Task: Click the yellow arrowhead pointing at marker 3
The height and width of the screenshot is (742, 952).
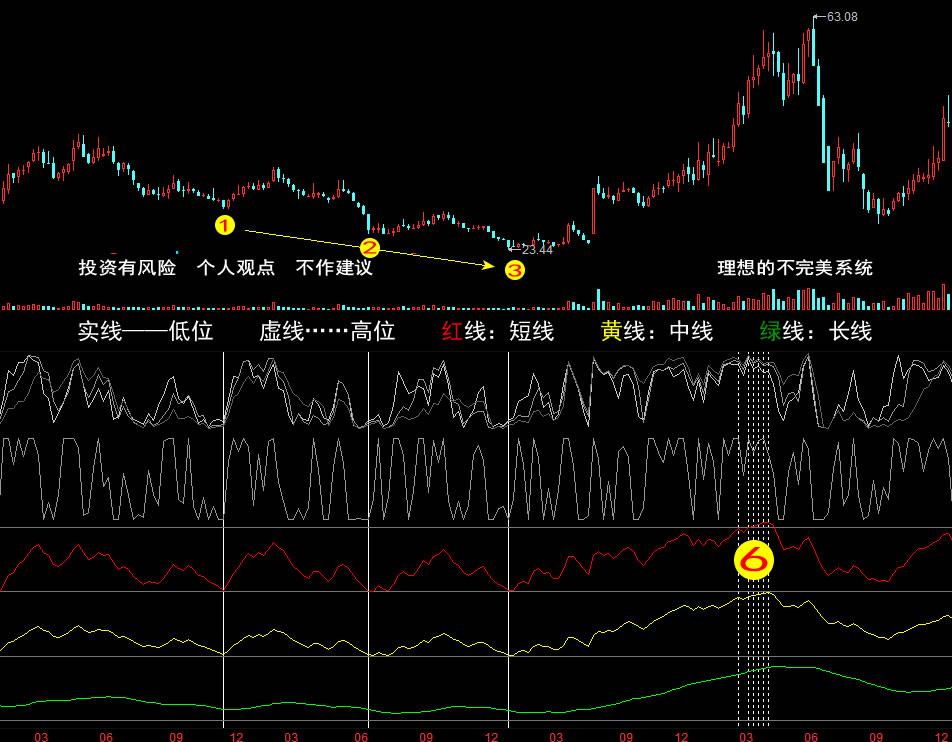Action: 490,265
